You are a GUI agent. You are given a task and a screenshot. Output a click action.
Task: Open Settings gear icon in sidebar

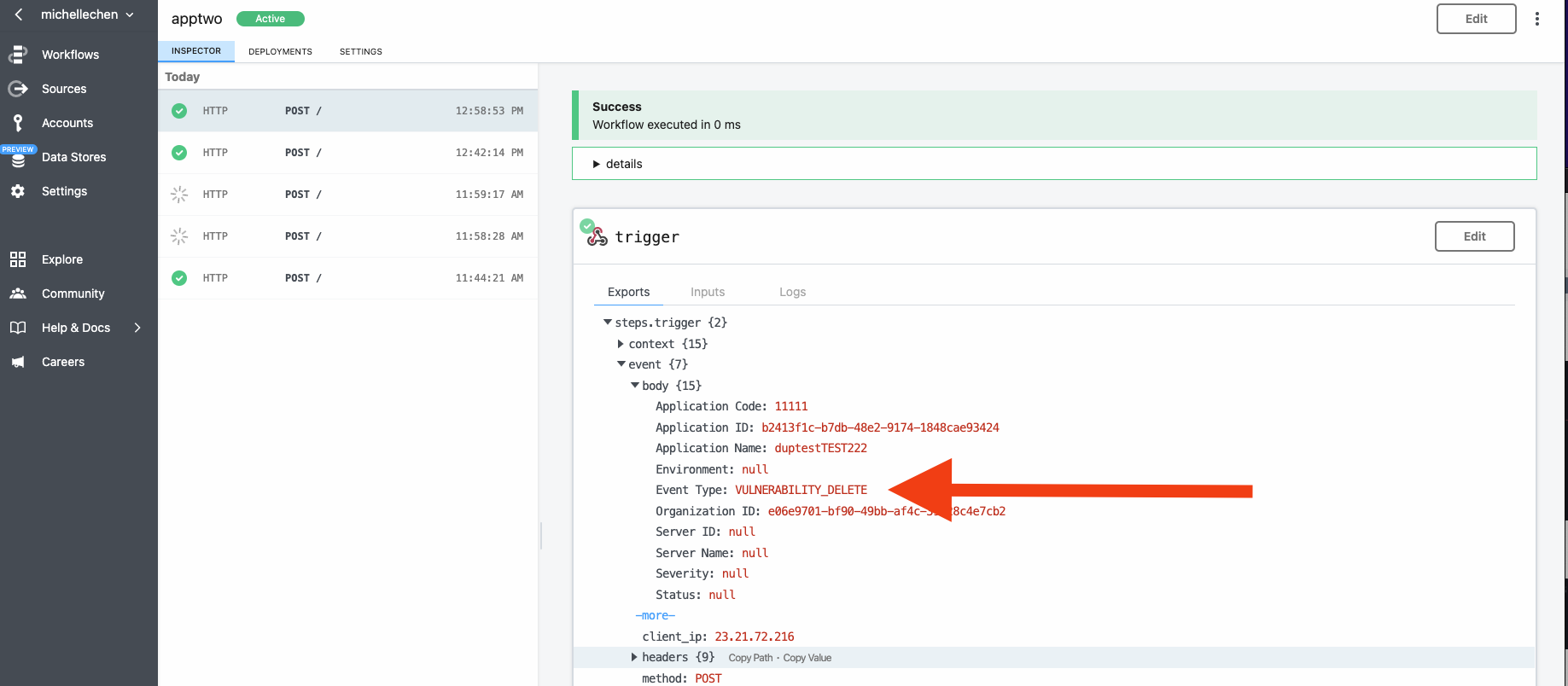(18, 191)
